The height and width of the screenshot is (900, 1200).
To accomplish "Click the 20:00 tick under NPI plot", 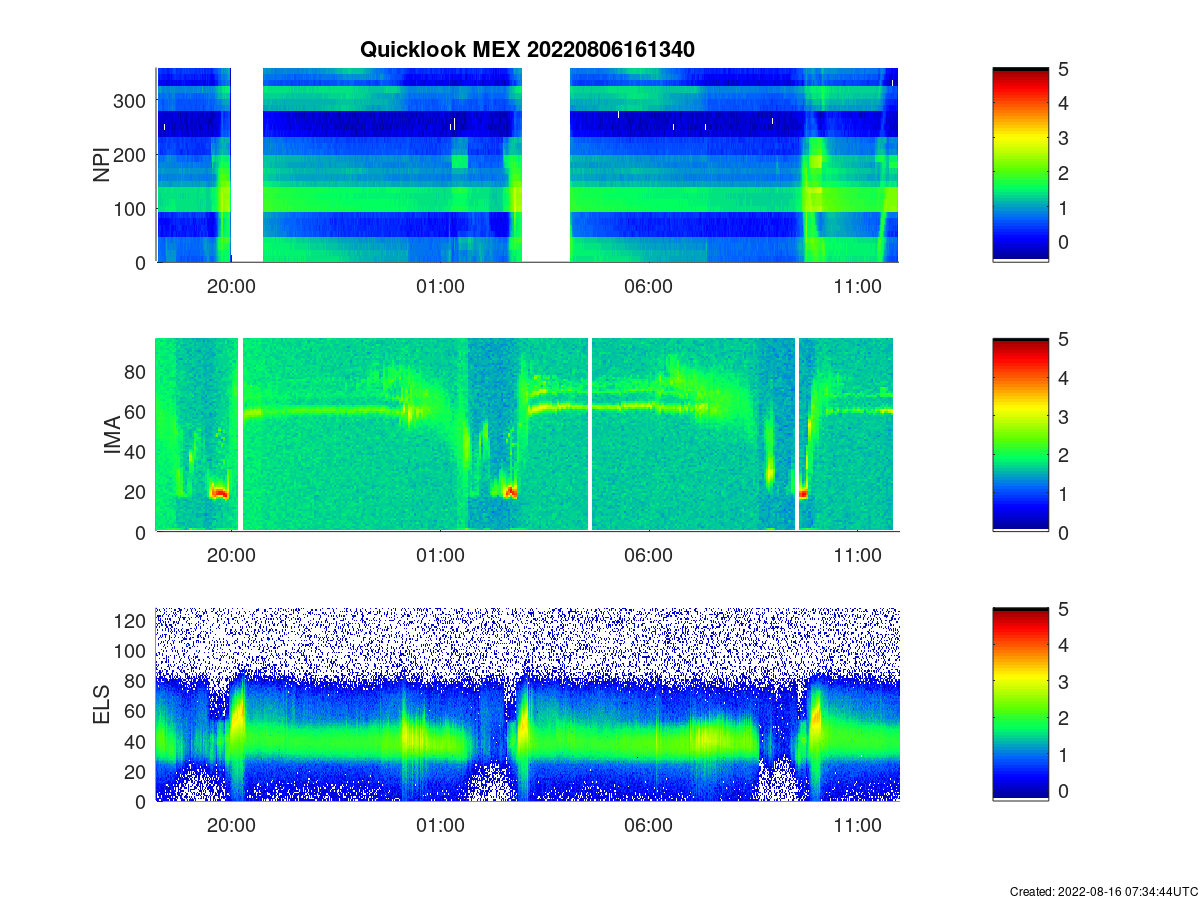I will pyautogui.click(x=231, y=286).
